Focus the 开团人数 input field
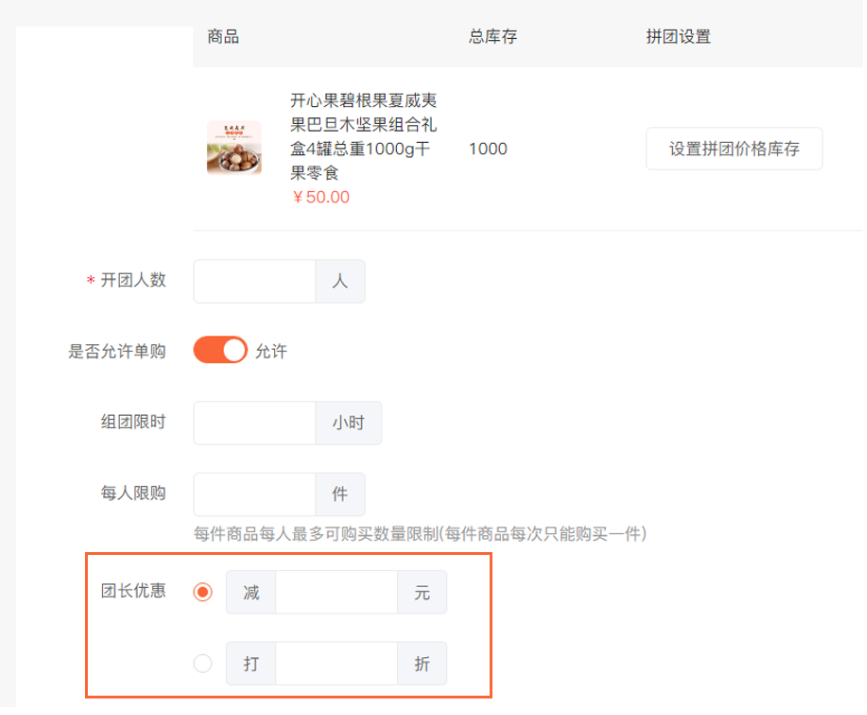Image resolution: width=867 pixels, height=715 pixels. point(254,281)
